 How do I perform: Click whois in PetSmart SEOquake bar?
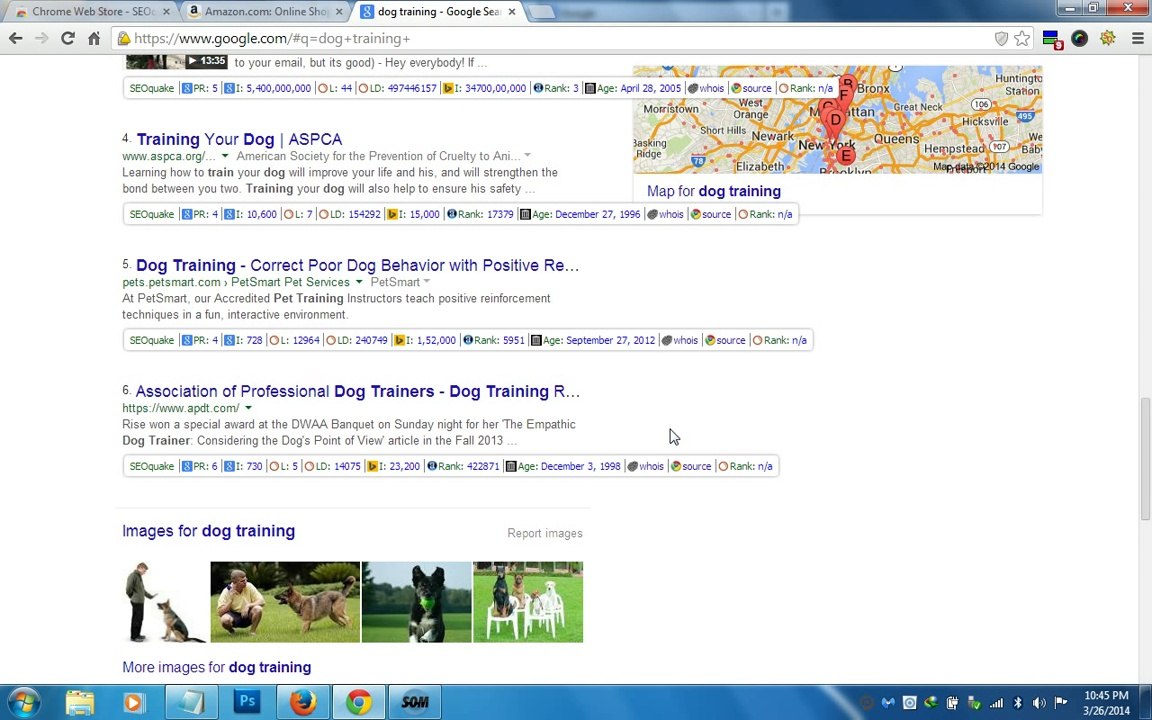tap(680, 340)
